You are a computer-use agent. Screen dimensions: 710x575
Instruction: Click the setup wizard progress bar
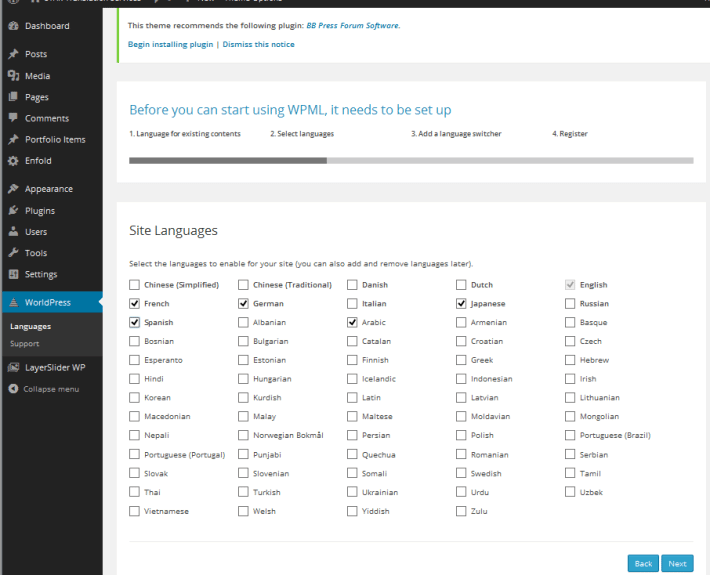(x=411, y=160)
